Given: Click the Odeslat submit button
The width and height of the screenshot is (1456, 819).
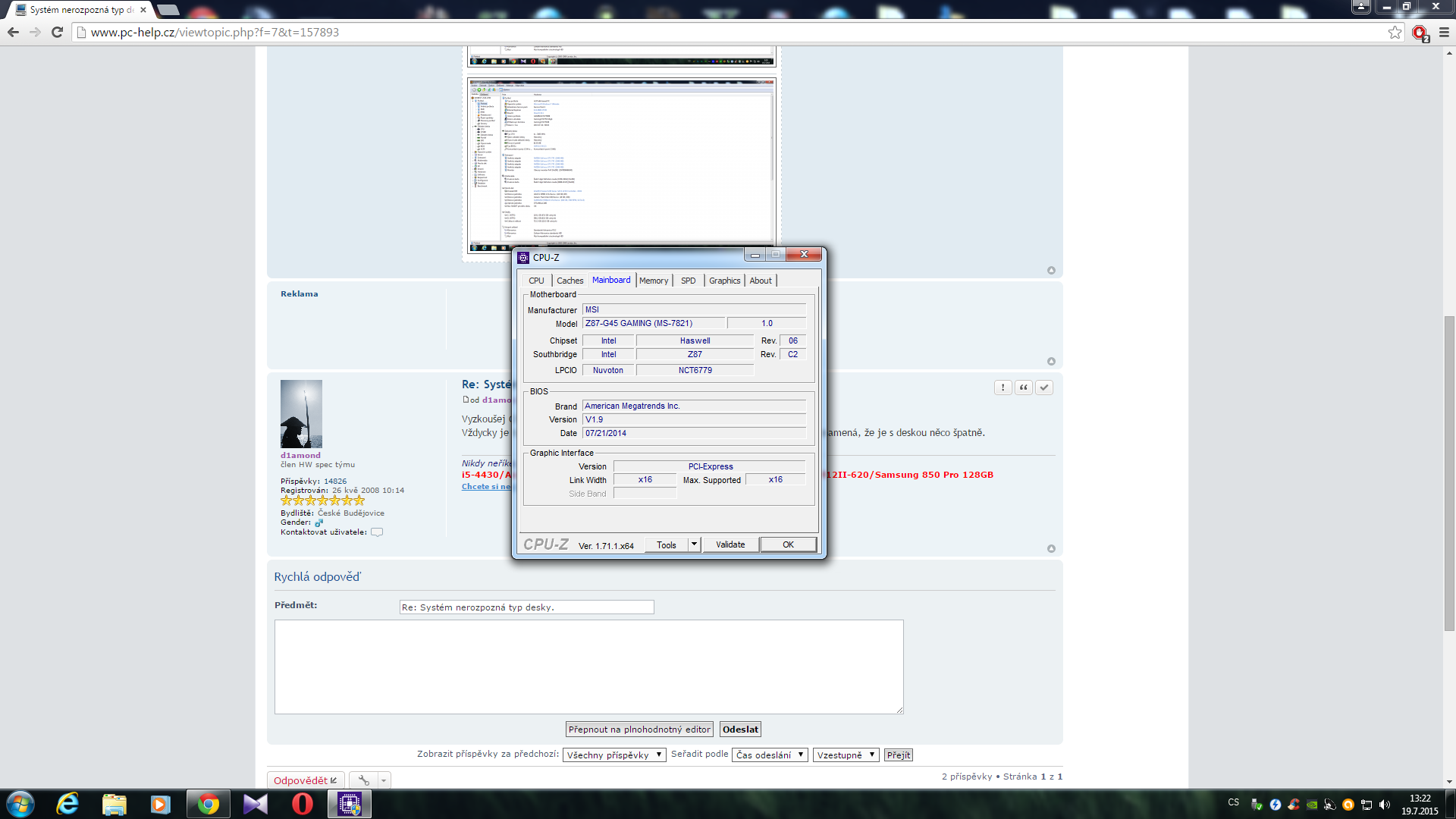Looking at the screenshot, I should (x=740, y=730).
